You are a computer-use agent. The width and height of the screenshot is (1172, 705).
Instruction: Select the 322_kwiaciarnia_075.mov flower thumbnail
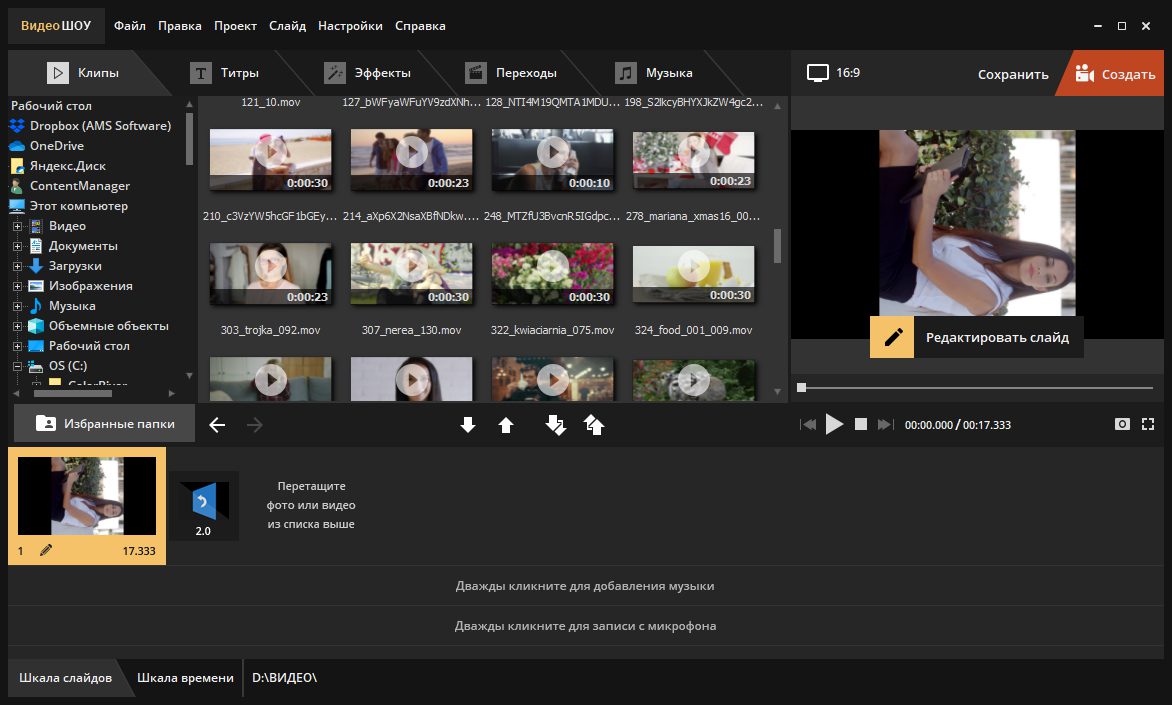click(552, 273)
